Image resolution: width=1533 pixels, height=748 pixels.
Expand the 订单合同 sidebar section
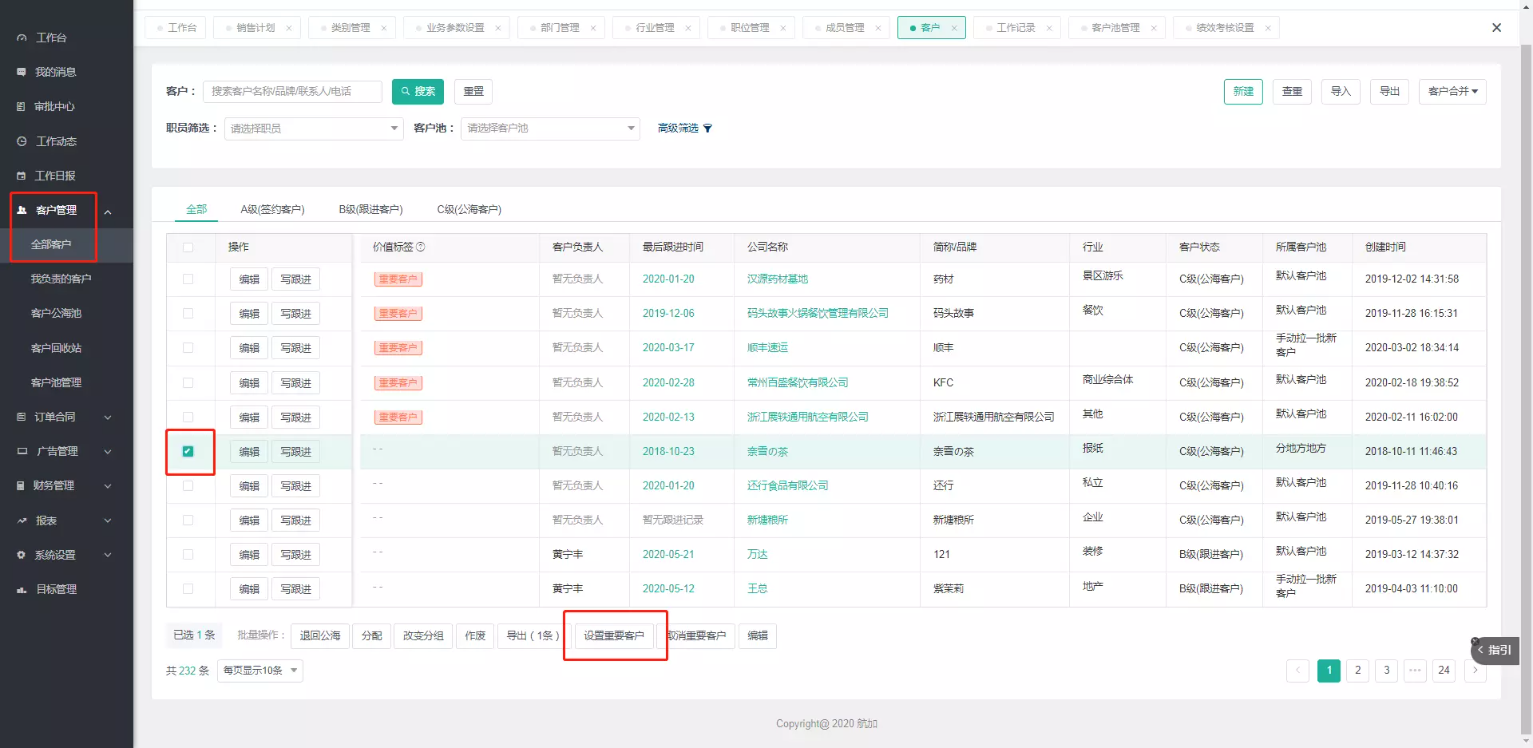tap(108, 417)
